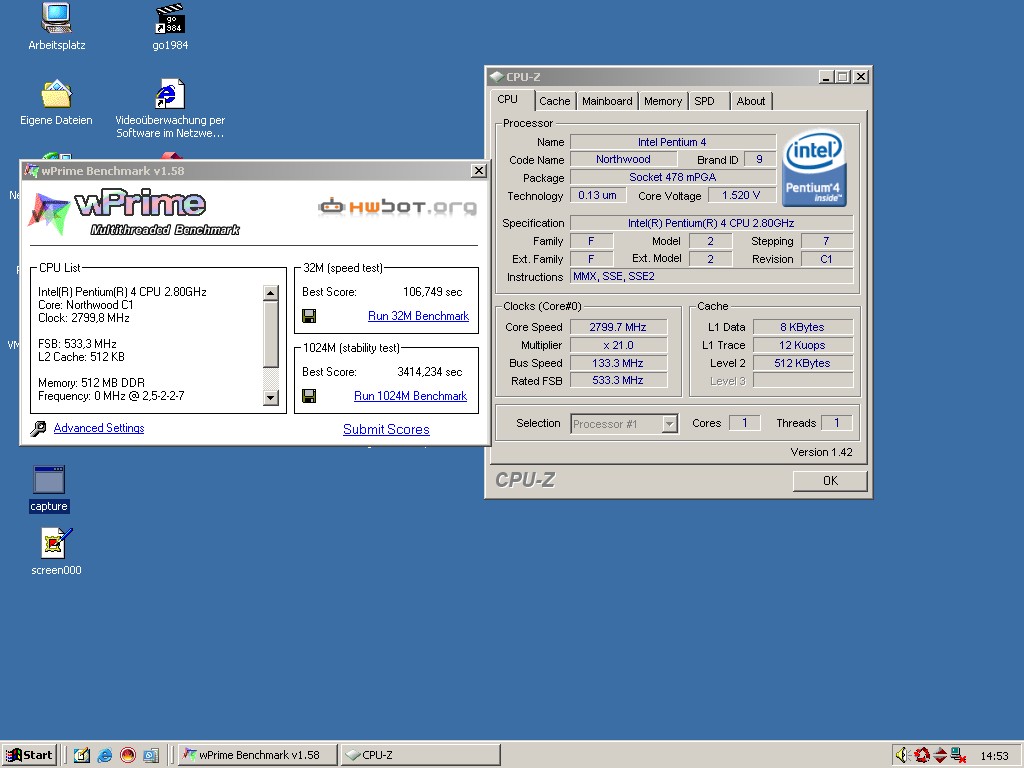This screenshot has width=1024, height=768.
Task: Open the Memory tab in CPU-Z
Action: coord(662,101)
